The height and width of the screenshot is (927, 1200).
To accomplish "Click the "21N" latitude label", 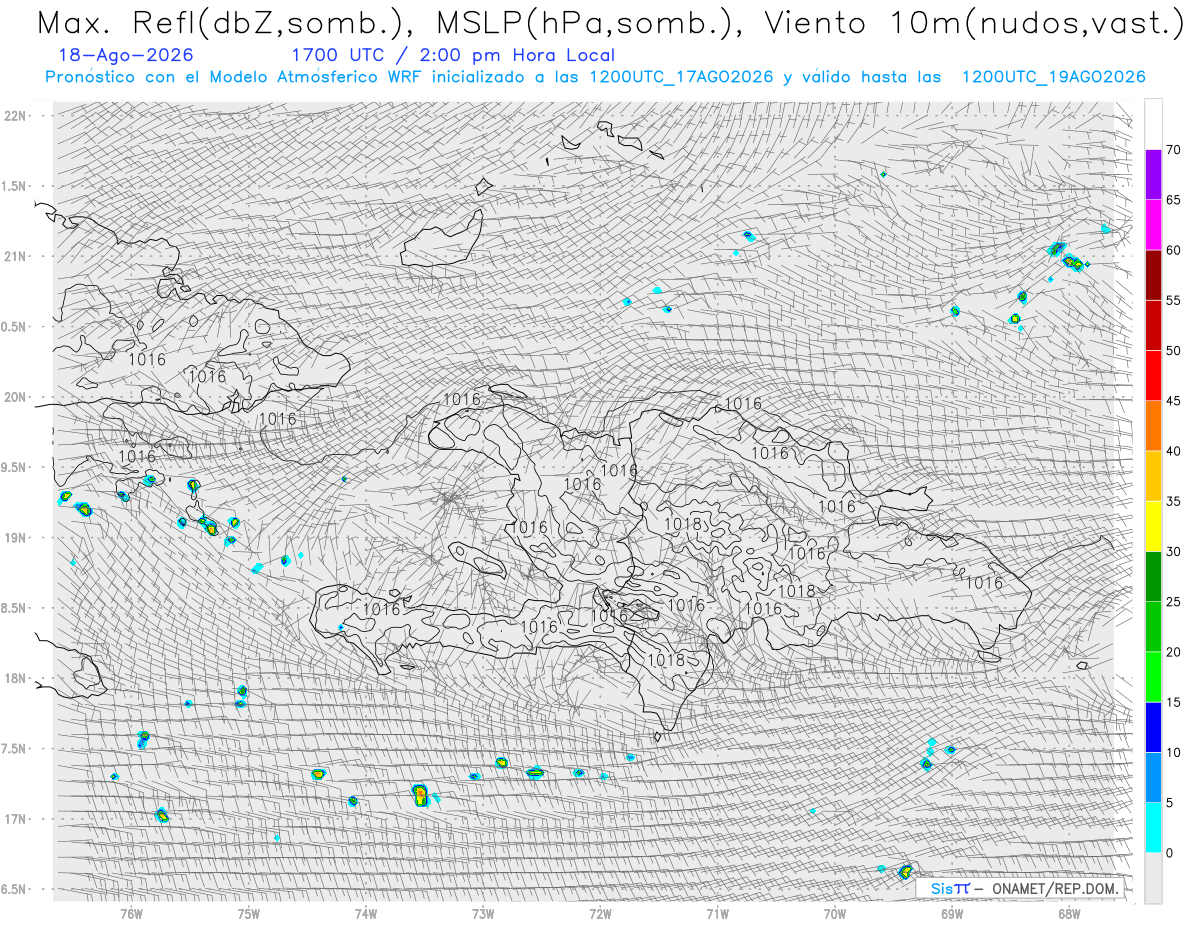I will (16, 256).
